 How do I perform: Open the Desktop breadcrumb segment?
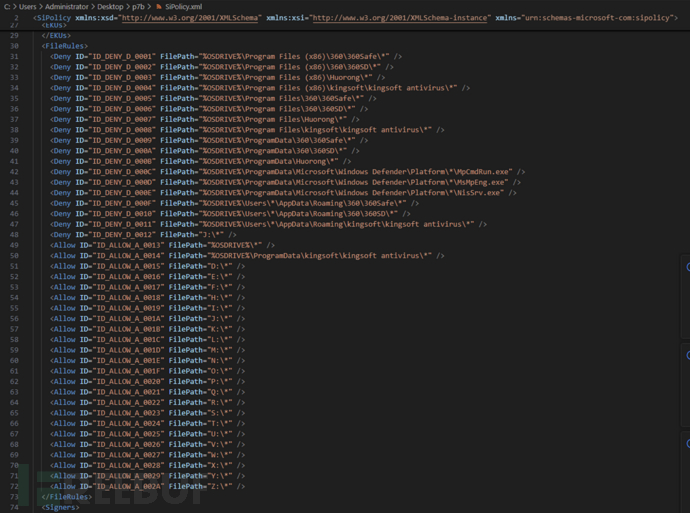coord(110,7)
